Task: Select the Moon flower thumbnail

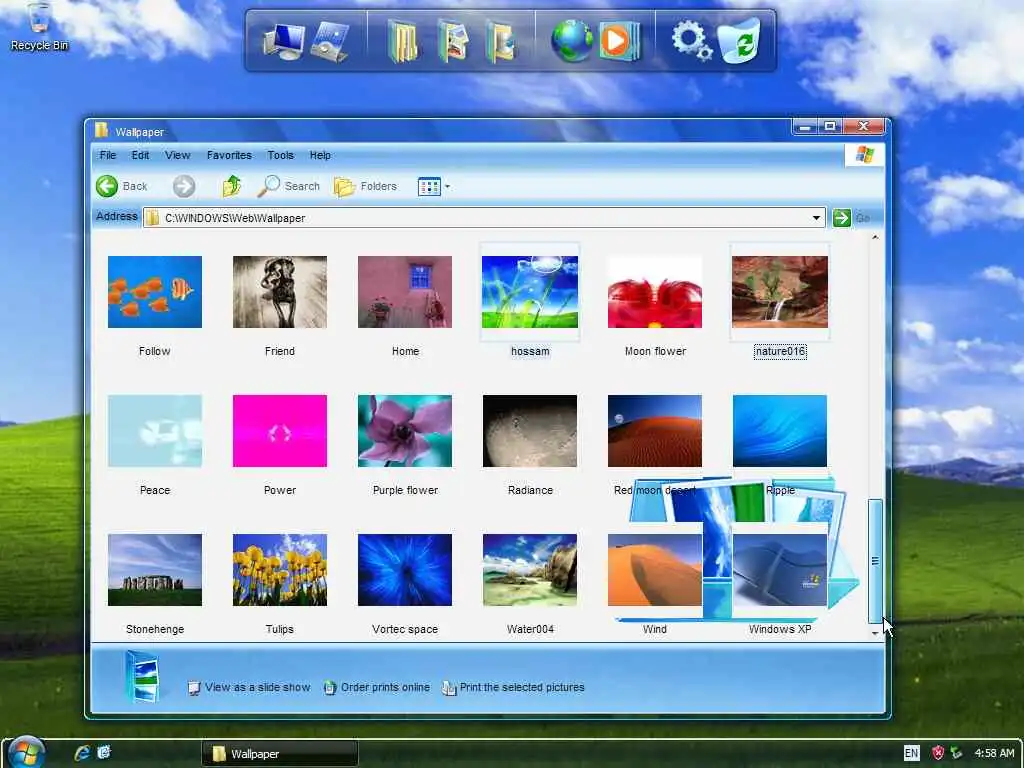Action: pos(655,292)
